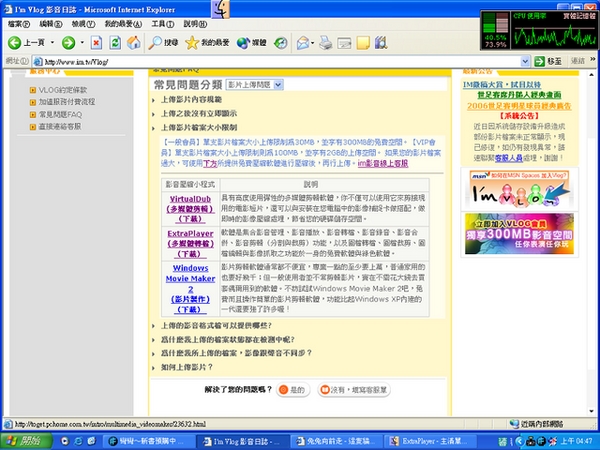Click the yellow note Discuss icon
This screenshot has height=450, width=600.
pos(363,43)
